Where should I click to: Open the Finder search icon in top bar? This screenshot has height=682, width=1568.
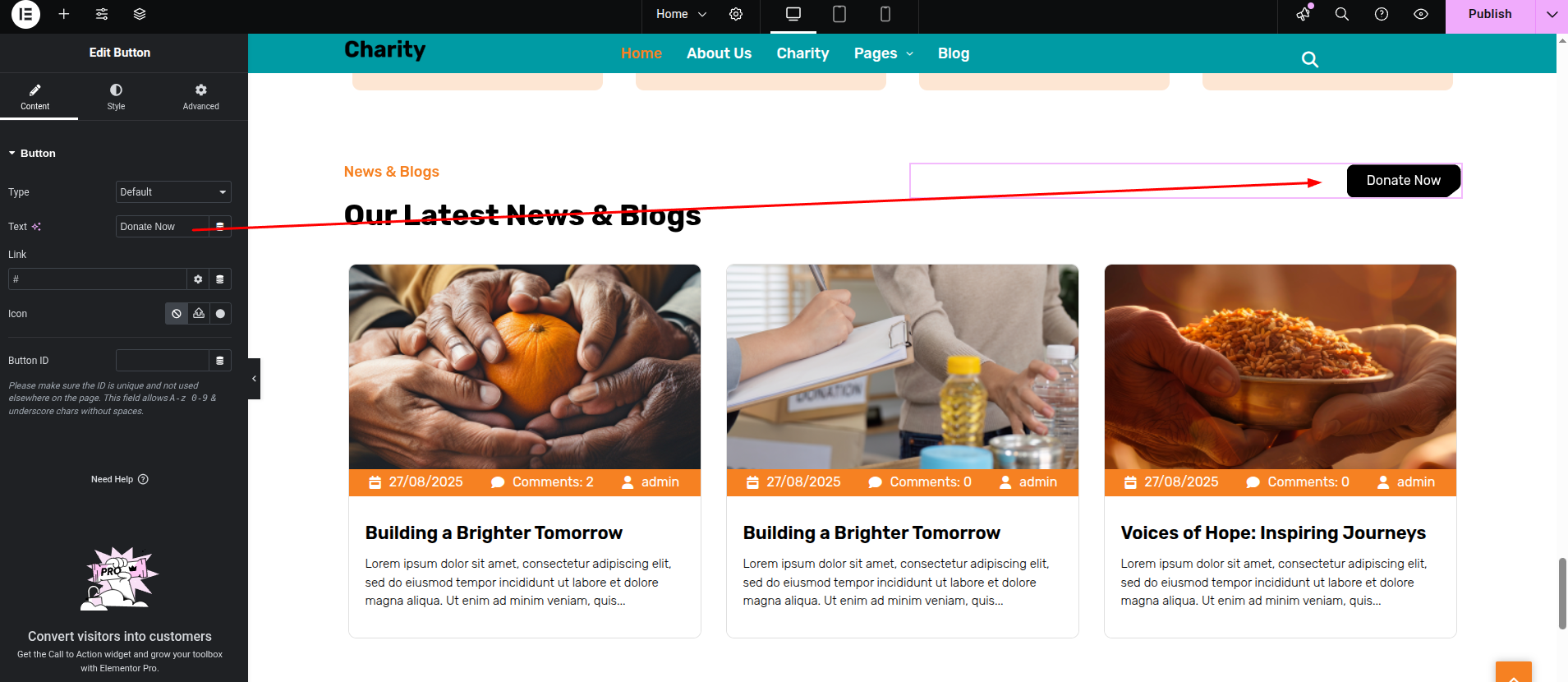click(x=1342, y=14)
